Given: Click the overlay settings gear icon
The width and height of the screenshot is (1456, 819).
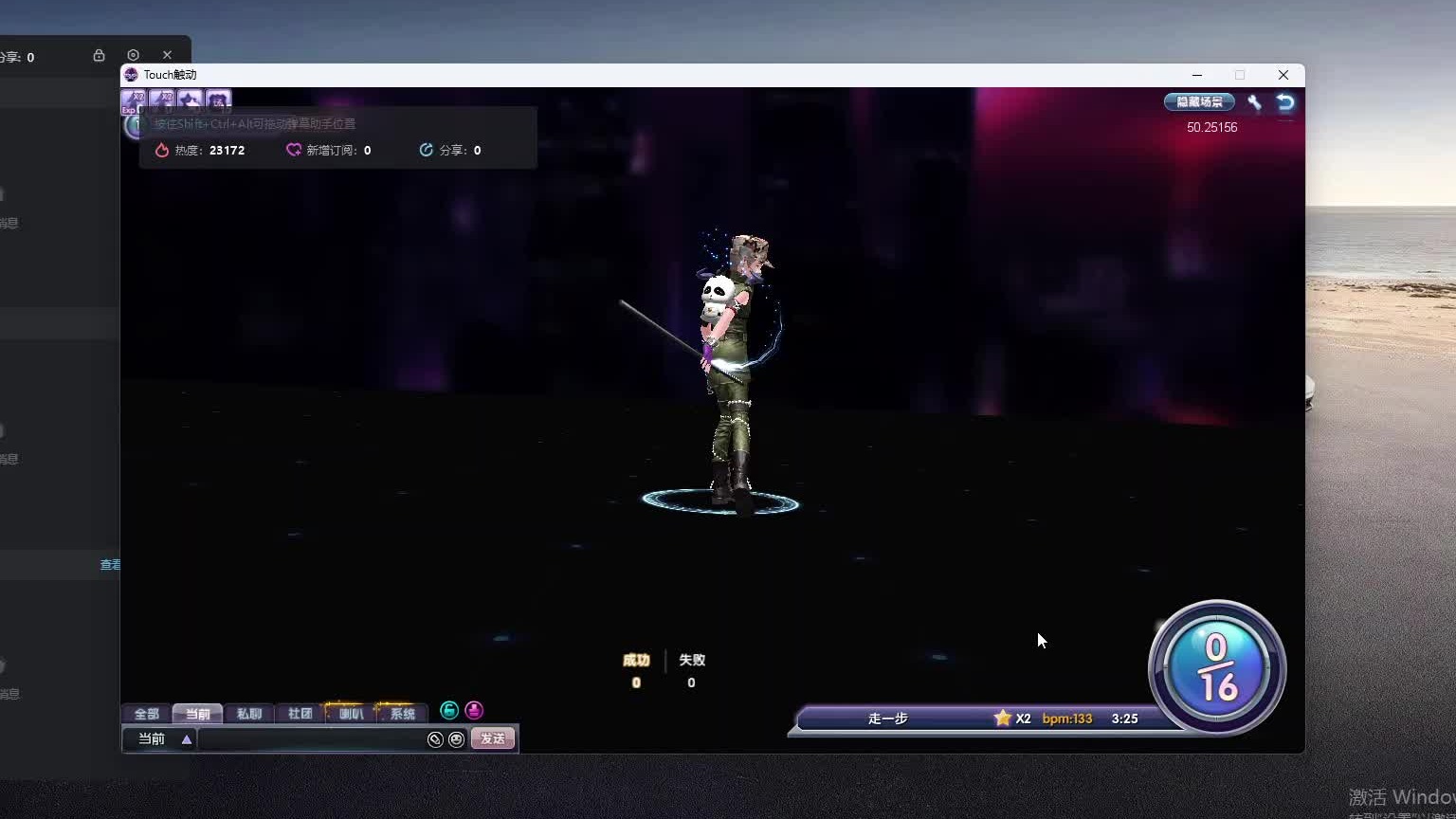Looking at the screenshot, I should pos(133,56).
